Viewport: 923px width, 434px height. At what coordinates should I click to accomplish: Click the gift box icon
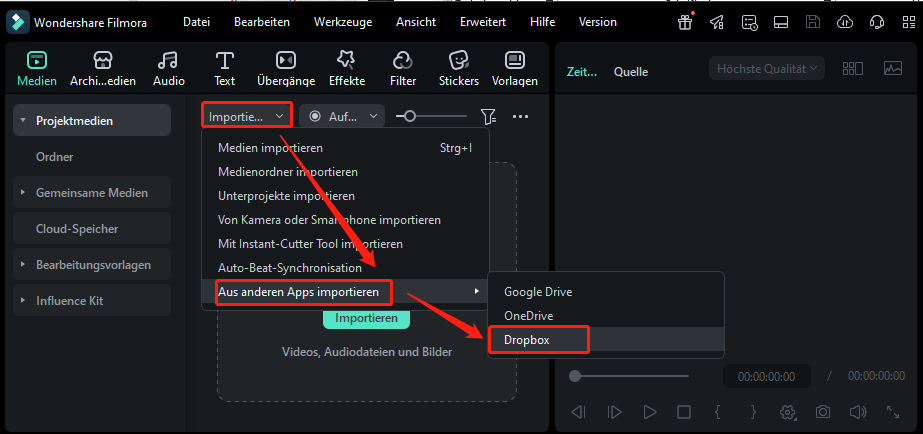coord(685,22)
